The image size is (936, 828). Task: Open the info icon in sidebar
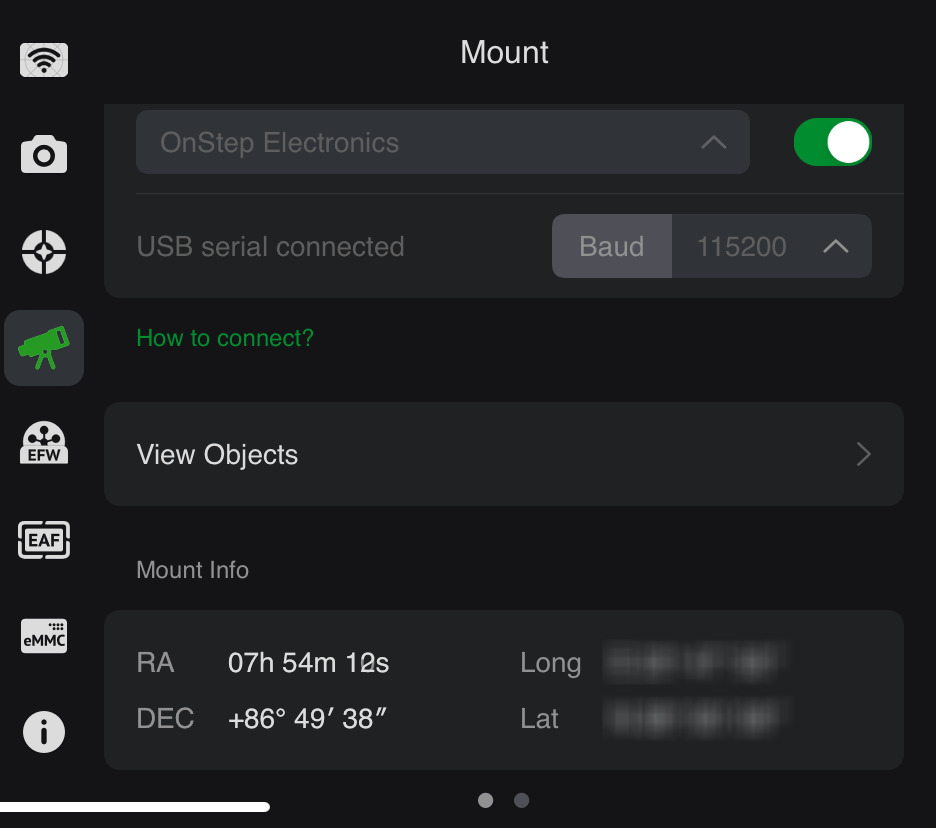click(x=44, y=732)
